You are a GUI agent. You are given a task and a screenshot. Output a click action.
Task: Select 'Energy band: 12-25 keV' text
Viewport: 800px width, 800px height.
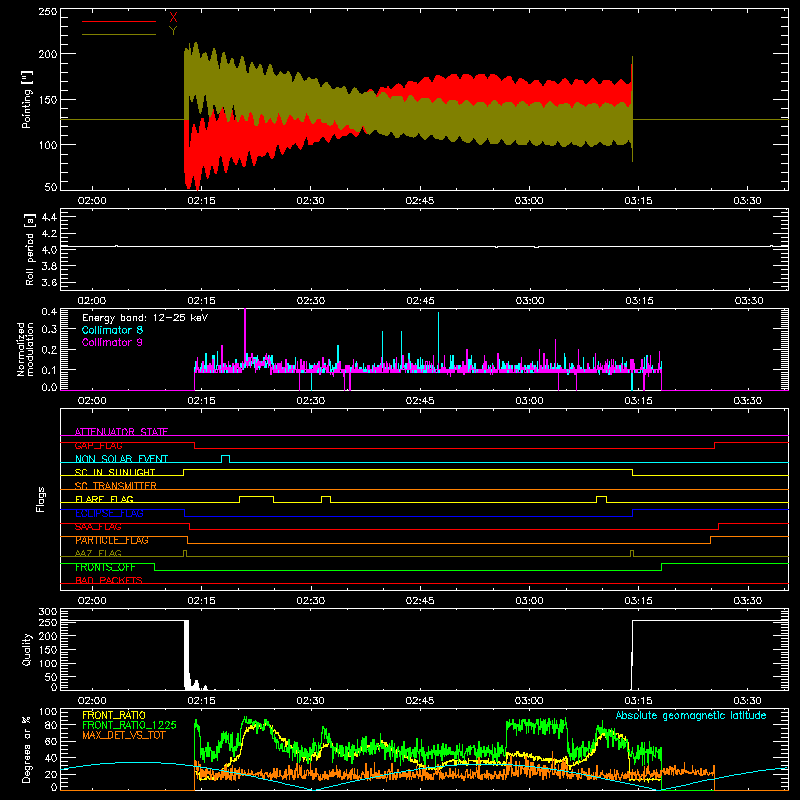point(145,318)
